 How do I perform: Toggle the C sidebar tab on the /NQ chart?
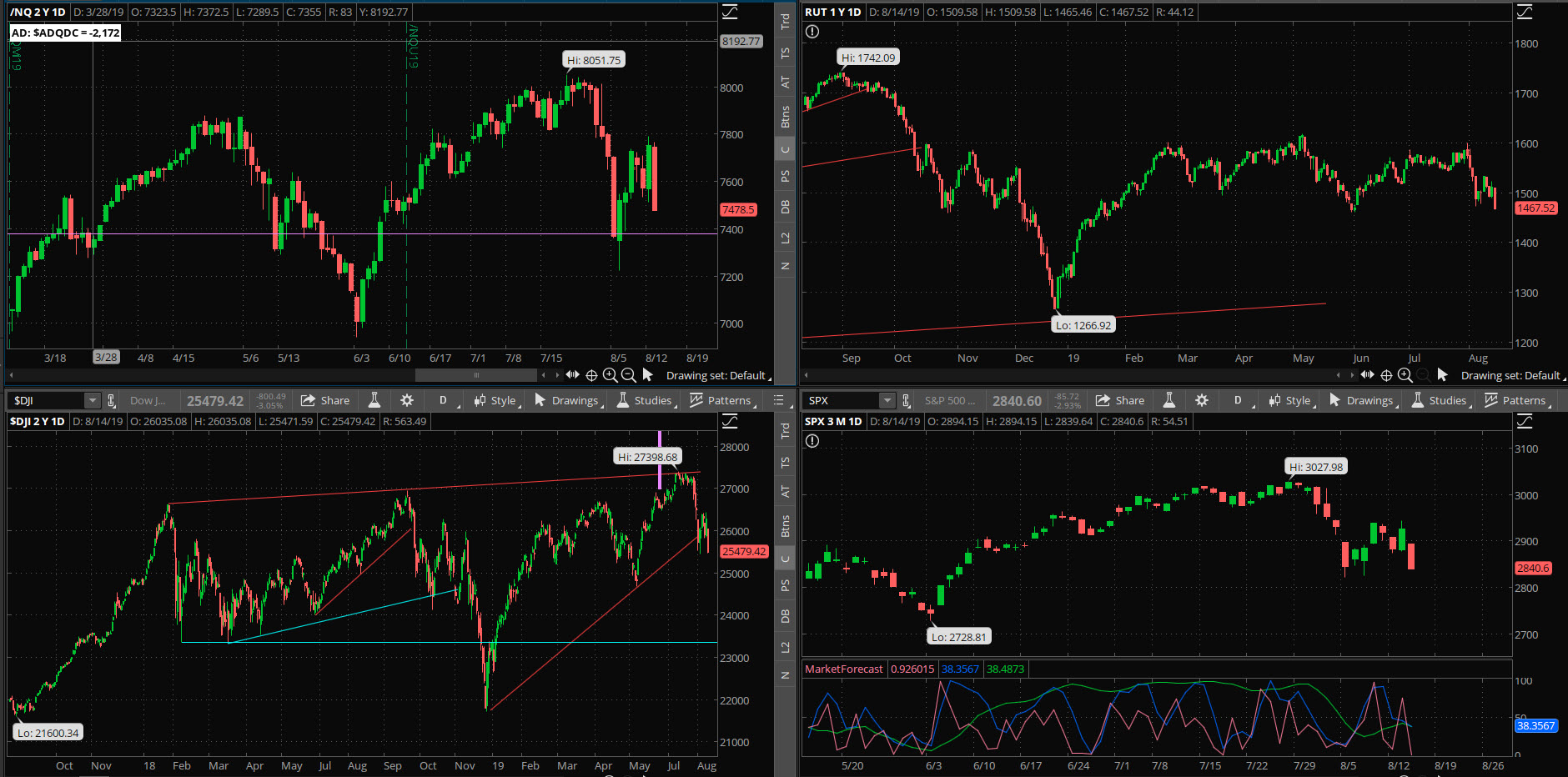point(785,150)
